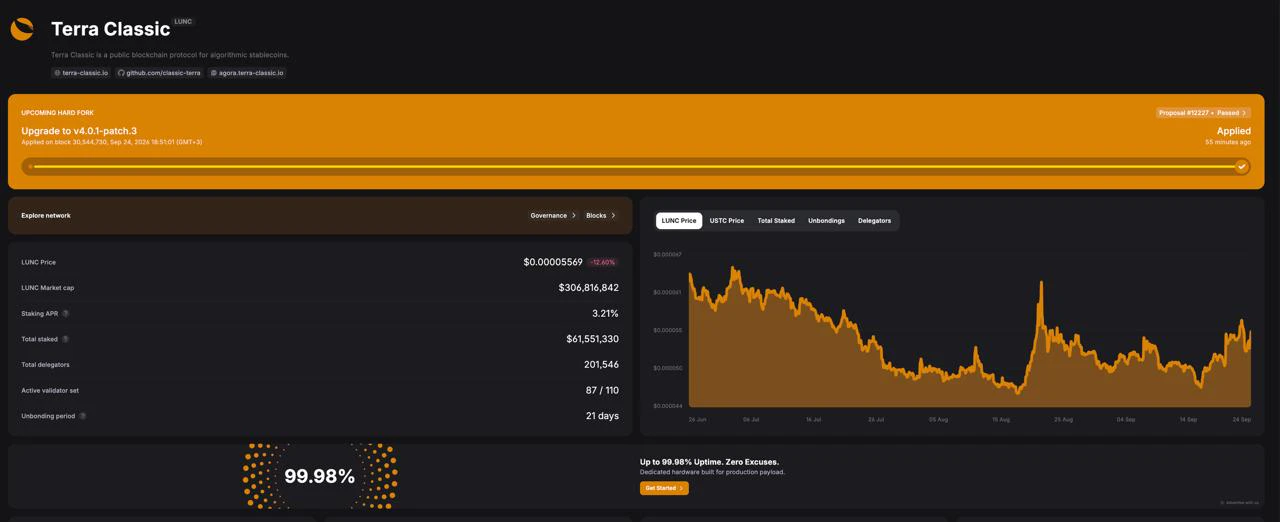1280x522 pixels.
Task: Click the 21 days unbonding value
Action: pyautogui.click(x=602, y=416)
